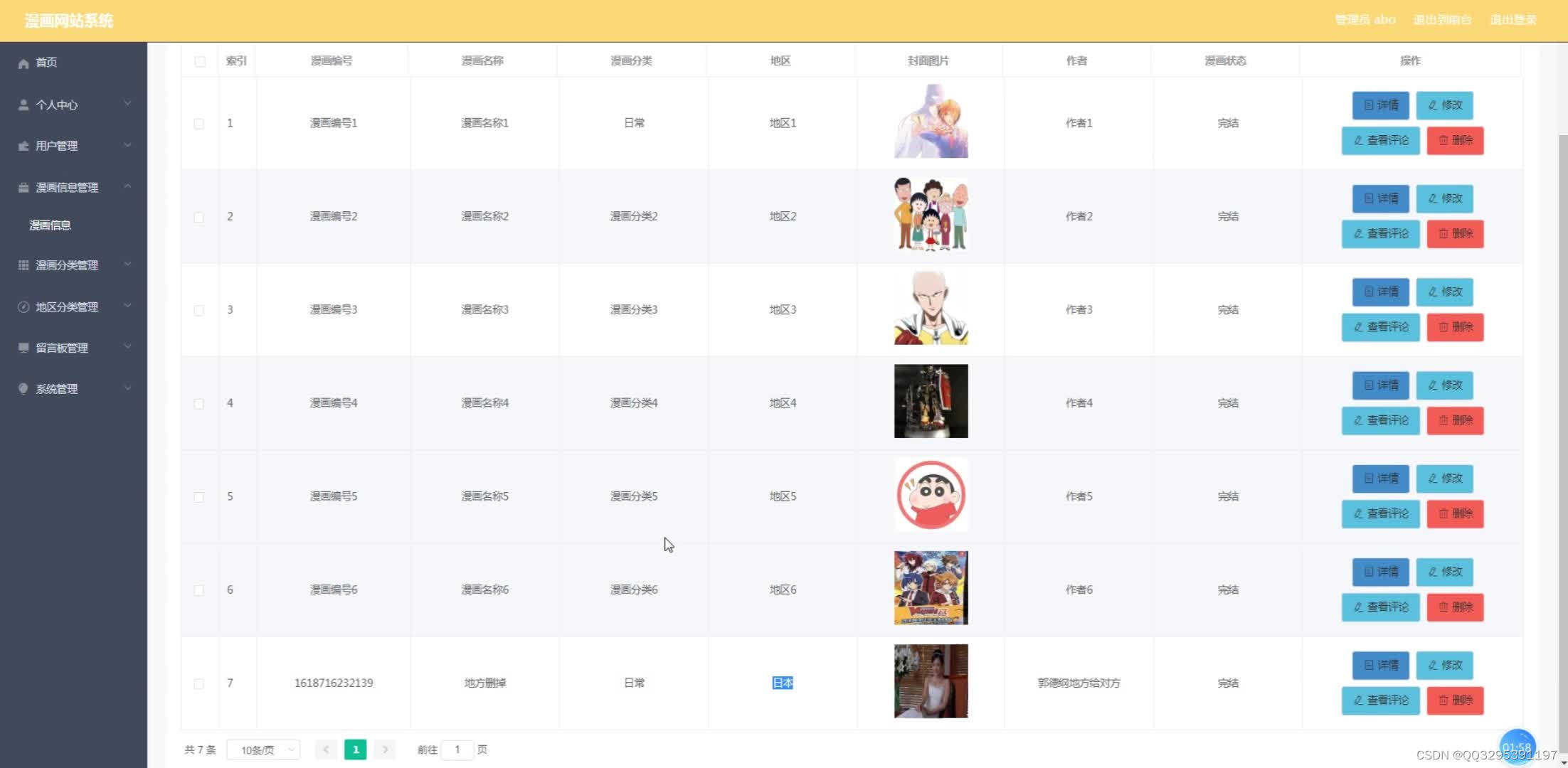Select page 1 in pagination

[x=356, y=750]
